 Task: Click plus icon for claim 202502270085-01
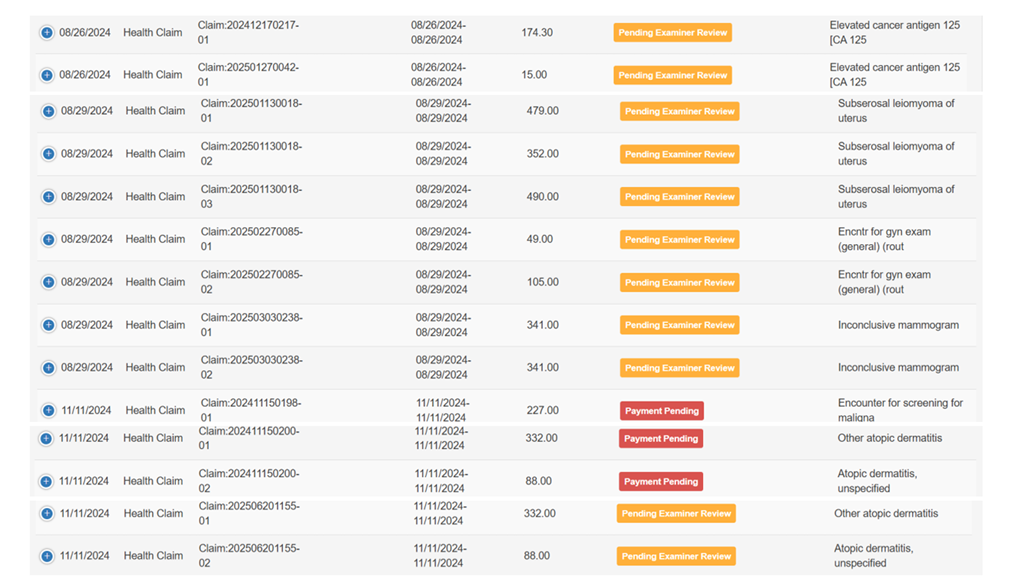point(48,240)
